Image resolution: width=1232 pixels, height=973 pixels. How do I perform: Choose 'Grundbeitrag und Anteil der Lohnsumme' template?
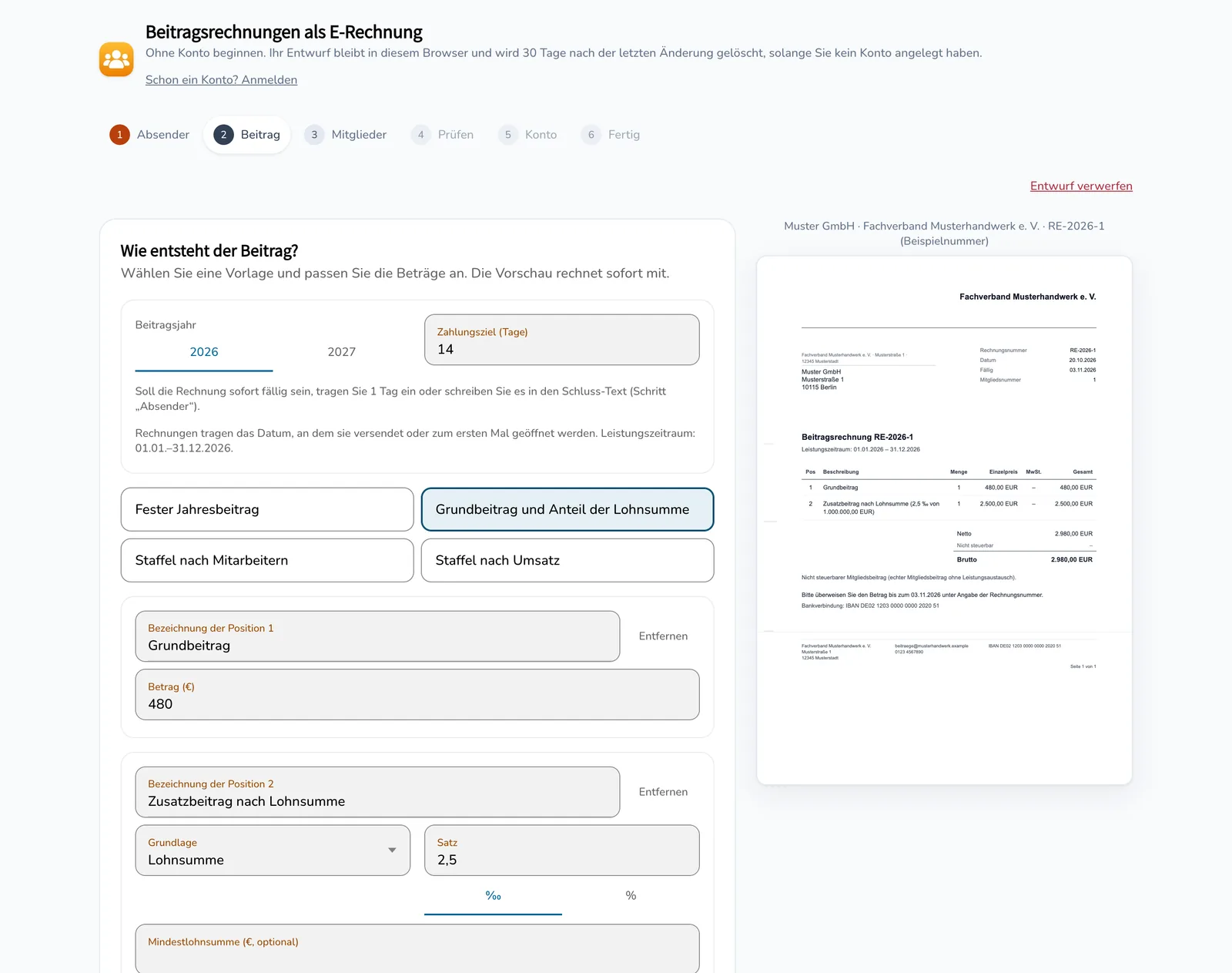point(567,509)
